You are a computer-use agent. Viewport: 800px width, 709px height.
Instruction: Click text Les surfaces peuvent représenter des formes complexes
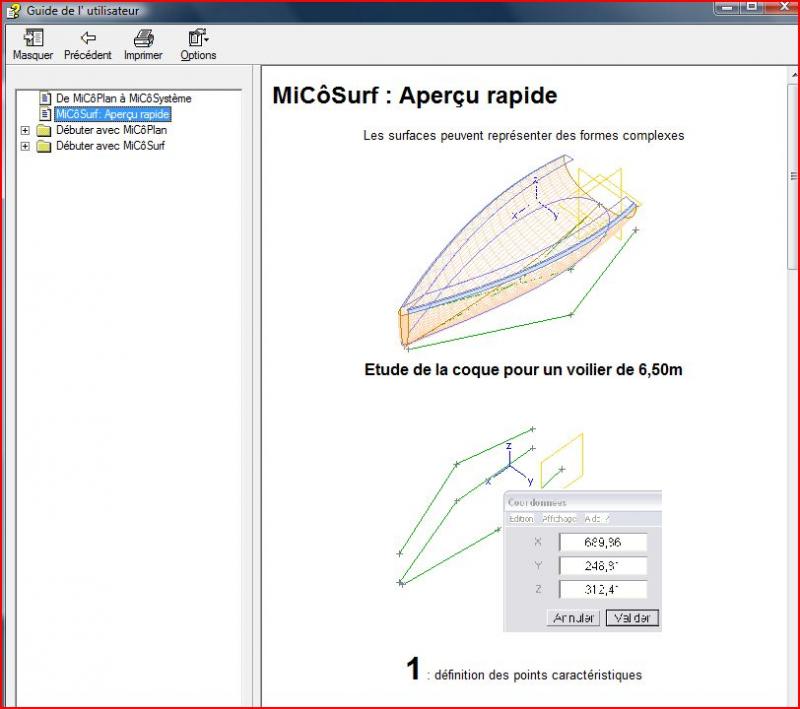click(523, 136)
